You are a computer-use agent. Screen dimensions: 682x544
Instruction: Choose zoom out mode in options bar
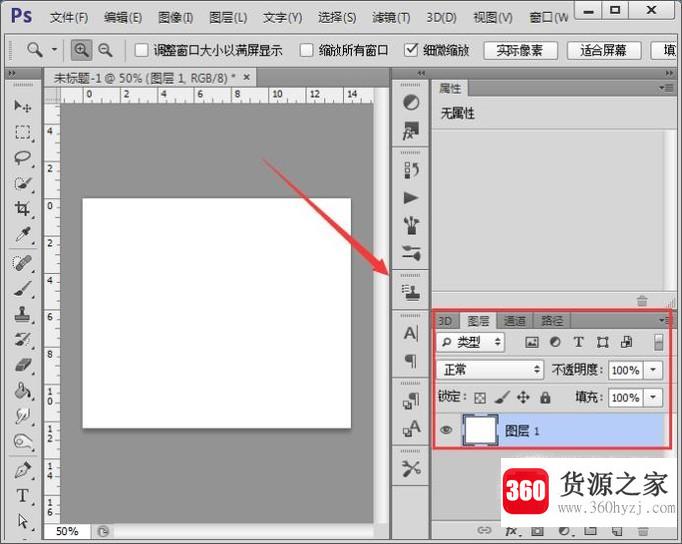(105, 50)
